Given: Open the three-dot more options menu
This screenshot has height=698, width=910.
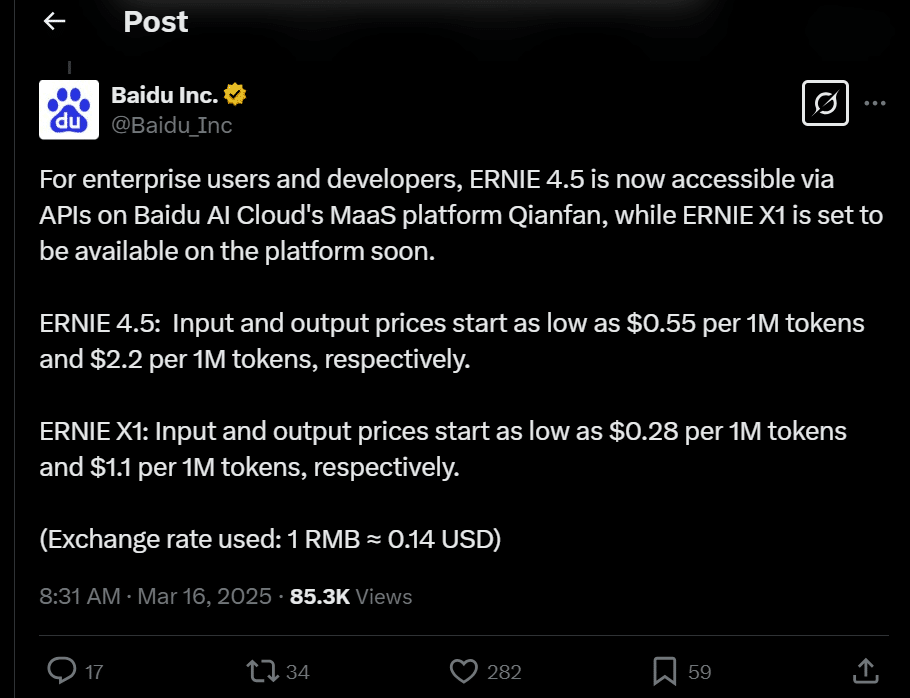Looking at the screenshot, I should tap(875, 103).
